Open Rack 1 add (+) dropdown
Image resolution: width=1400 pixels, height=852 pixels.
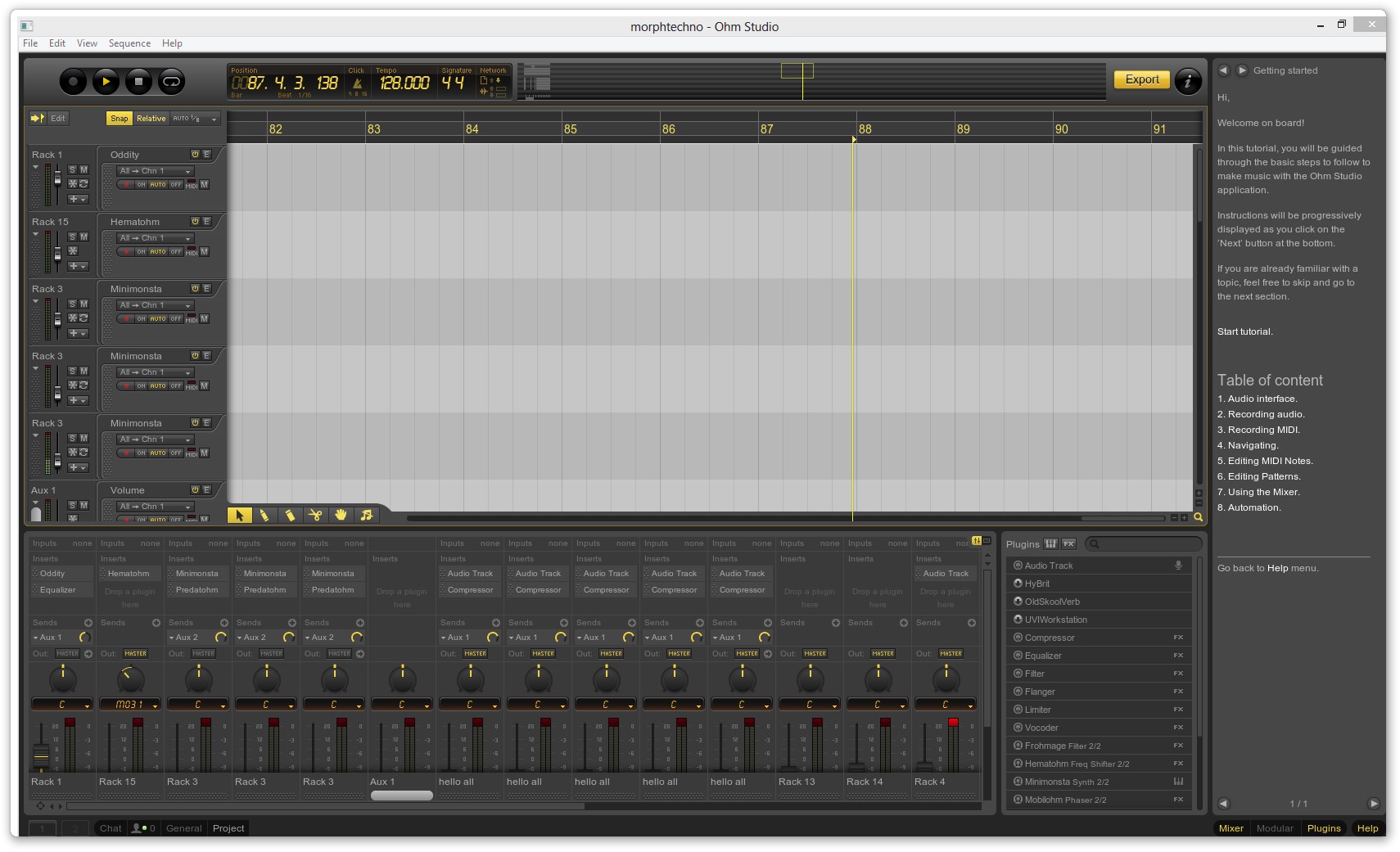pos(78,199)
